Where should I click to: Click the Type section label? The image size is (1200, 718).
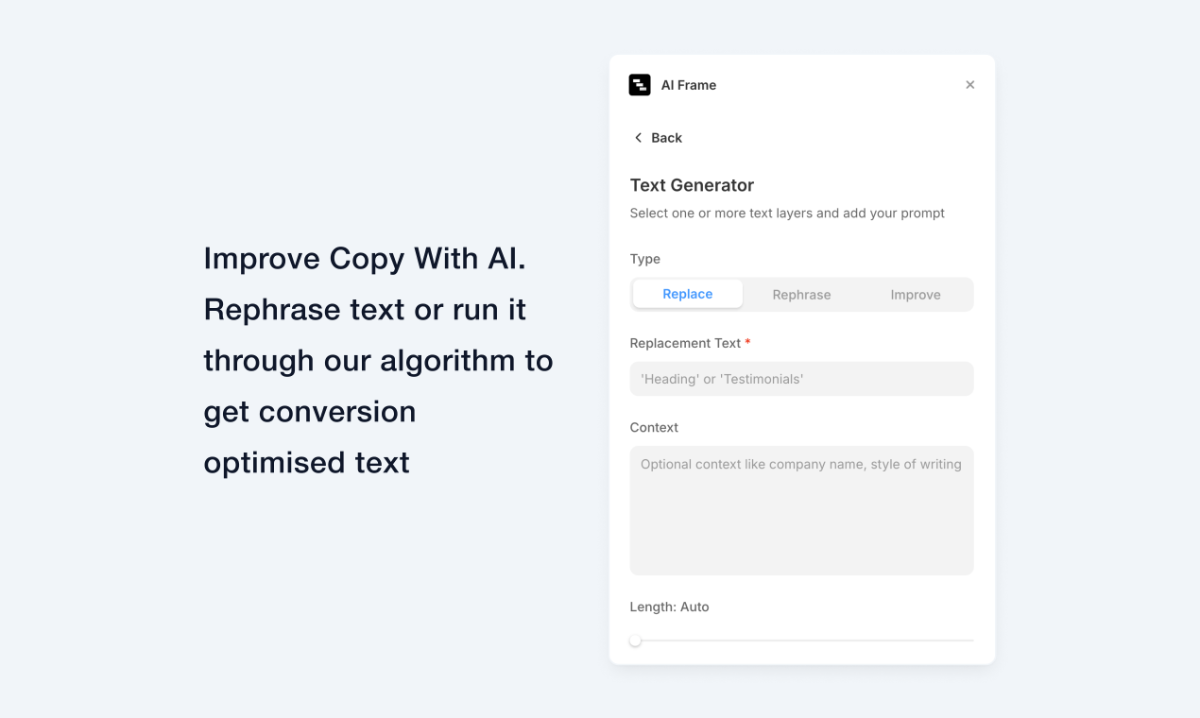(x=645, y=259)
